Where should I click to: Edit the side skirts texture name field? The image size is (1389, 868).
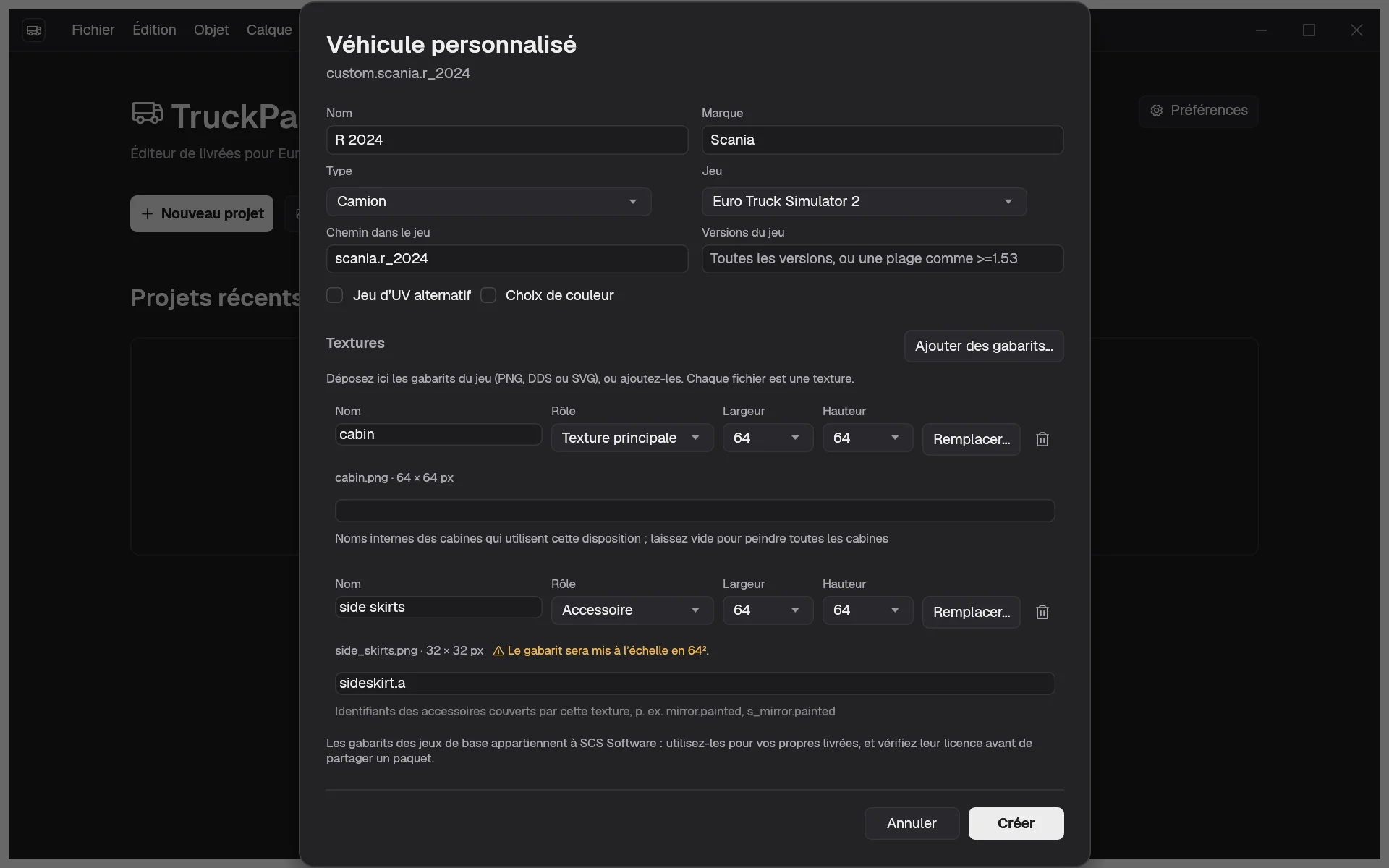click(438, 607)
